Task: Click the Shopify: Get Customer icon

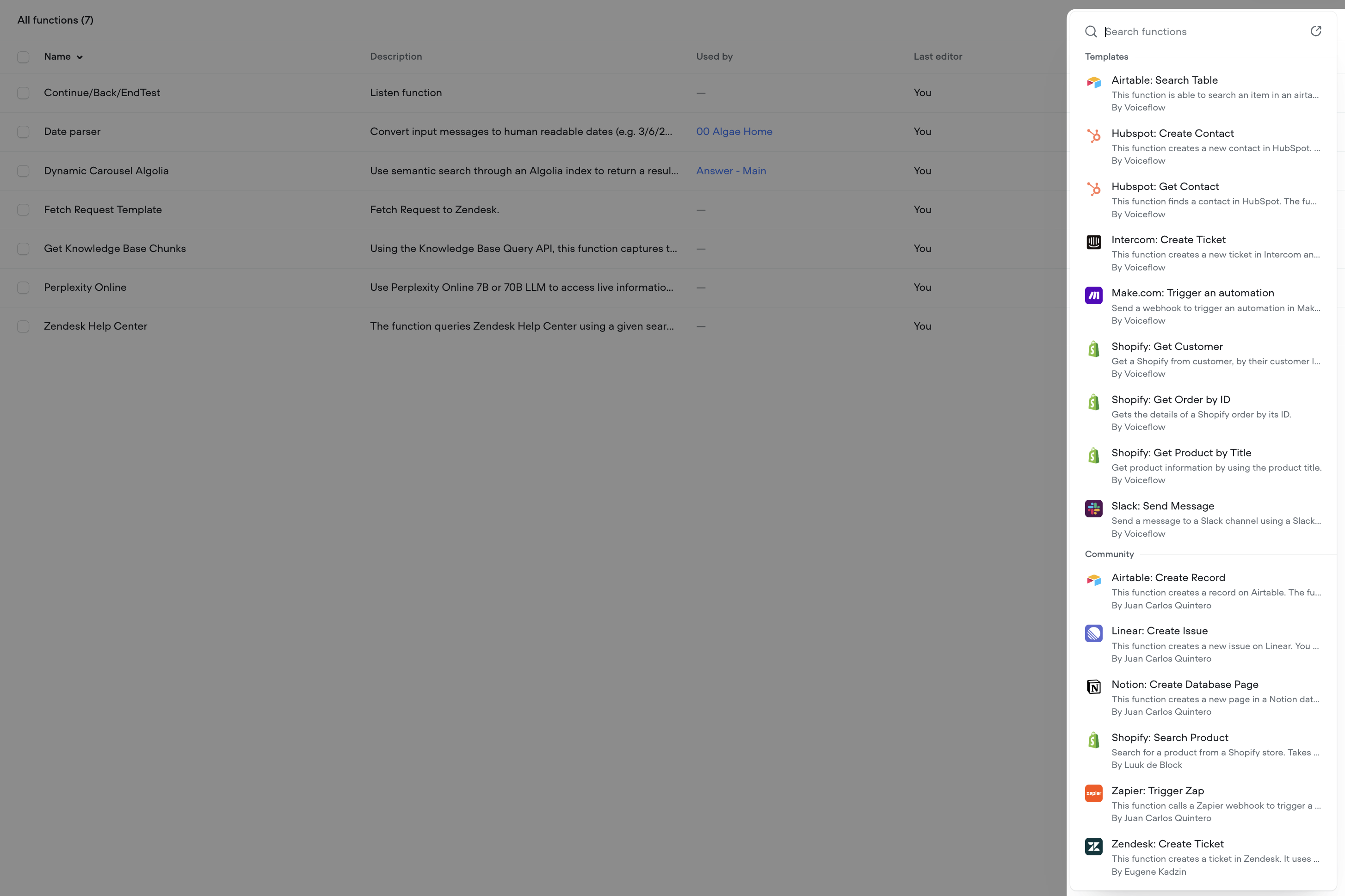Action: click(1093, 349)
